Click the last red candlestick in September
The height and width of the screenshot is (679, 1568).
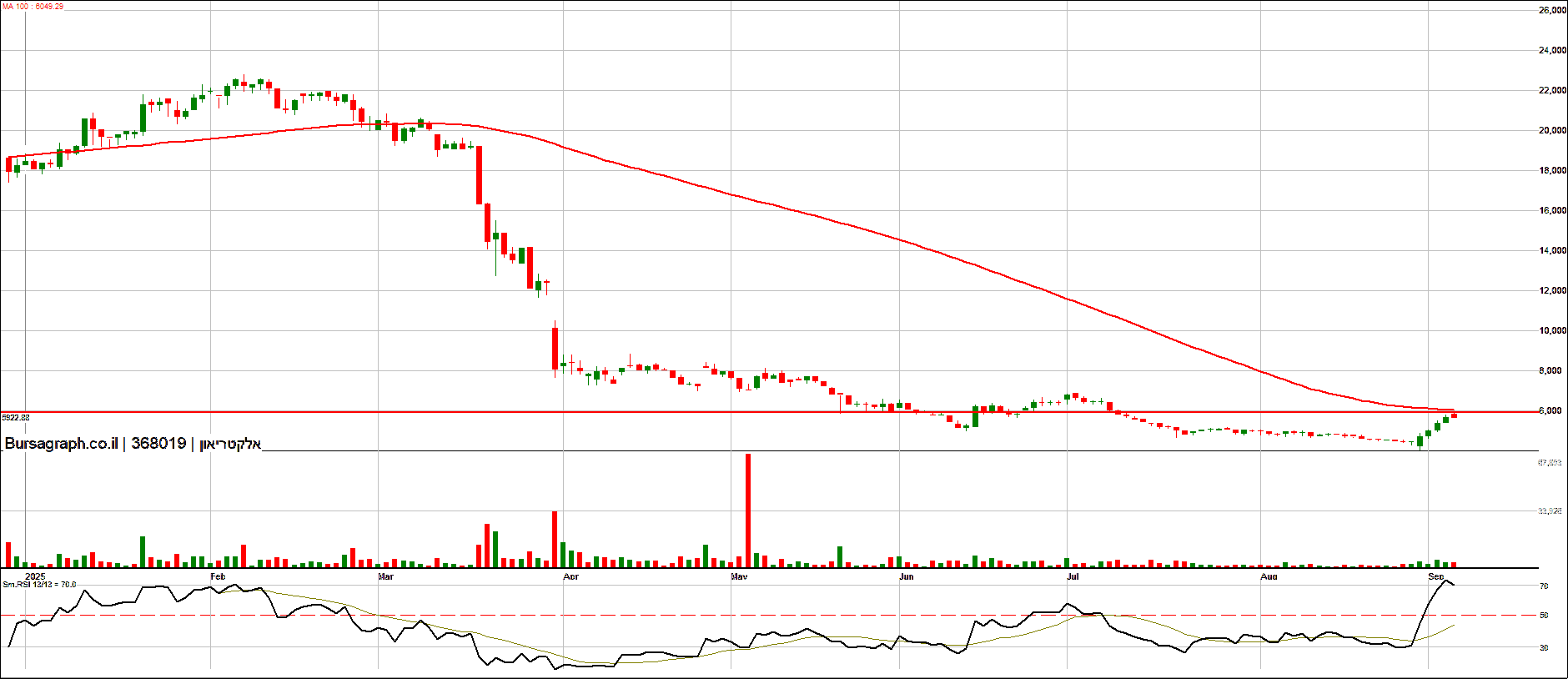coord(1454,415)
